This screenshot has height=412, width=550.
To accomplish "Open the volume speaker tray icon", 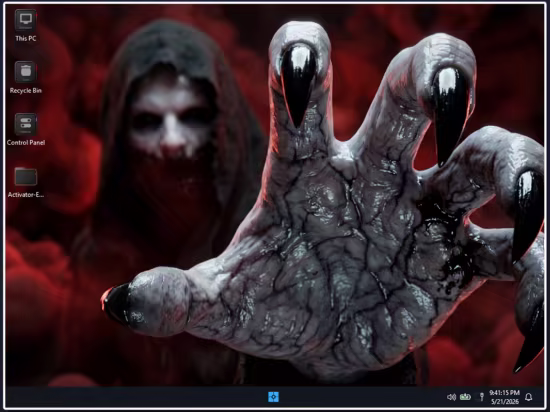I will [x=451, y=397].
